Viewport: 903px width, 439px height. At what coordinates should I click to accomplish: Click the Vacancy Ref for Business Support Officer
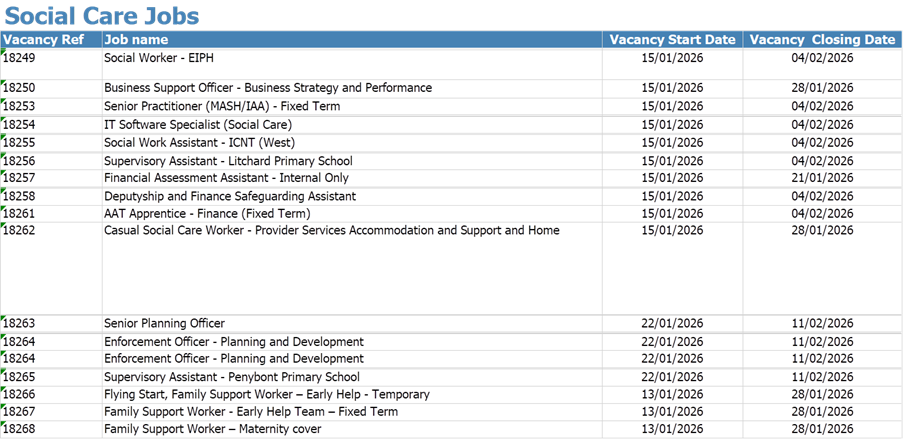click(x=22, y=88)
